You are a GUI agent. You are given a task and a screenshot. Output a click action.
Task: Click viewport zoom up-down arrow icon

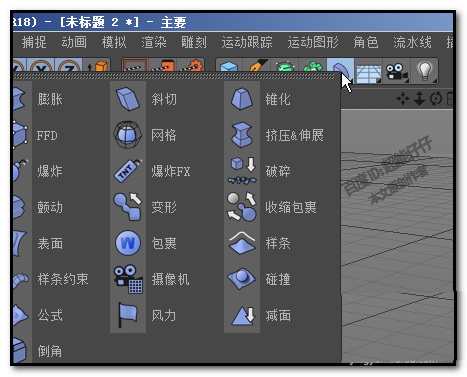(419, 99)
